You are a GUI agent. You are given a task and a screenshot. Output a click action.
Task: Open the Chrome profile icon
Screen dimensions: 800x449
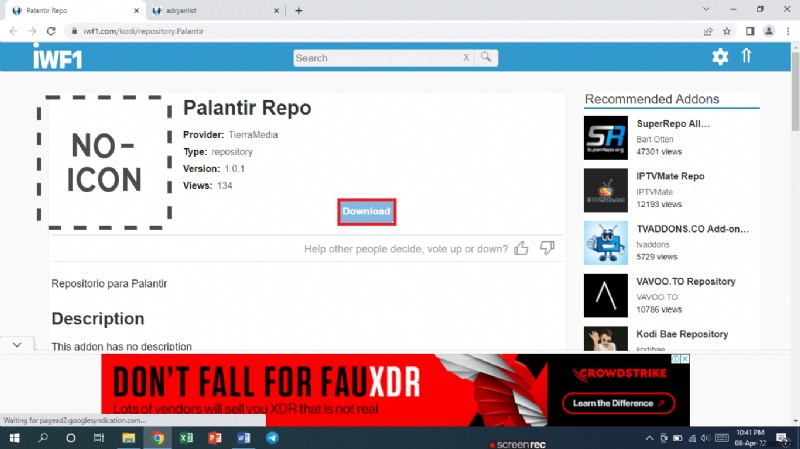click(x=768, y=31)
